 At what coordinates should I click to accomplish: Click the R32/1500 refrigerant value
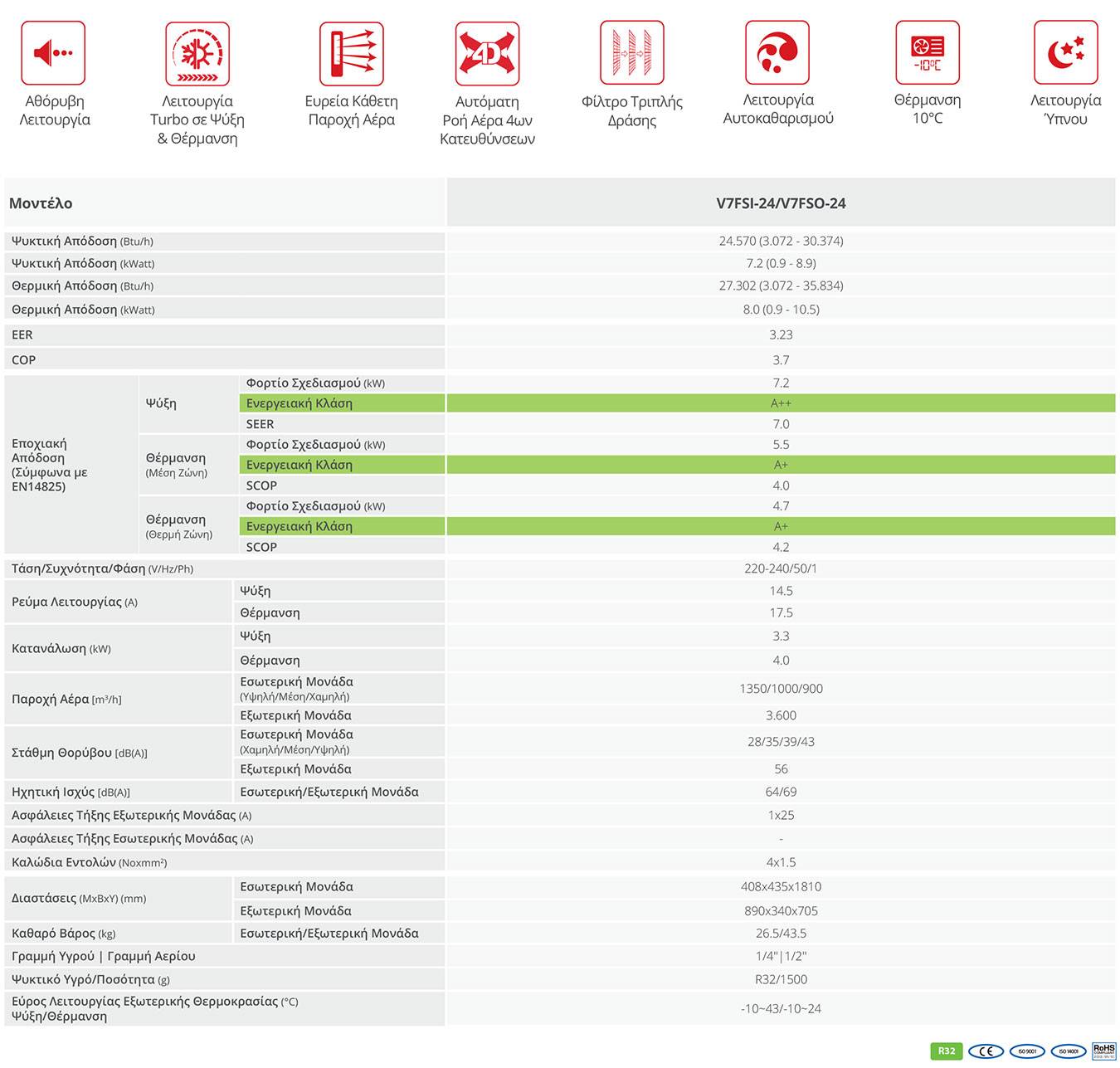(781, 979)
